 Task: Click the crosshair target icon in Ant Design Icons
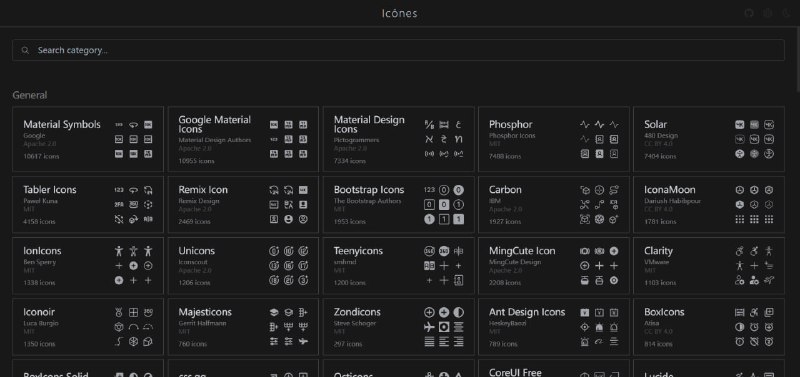(x=585, y=327)
